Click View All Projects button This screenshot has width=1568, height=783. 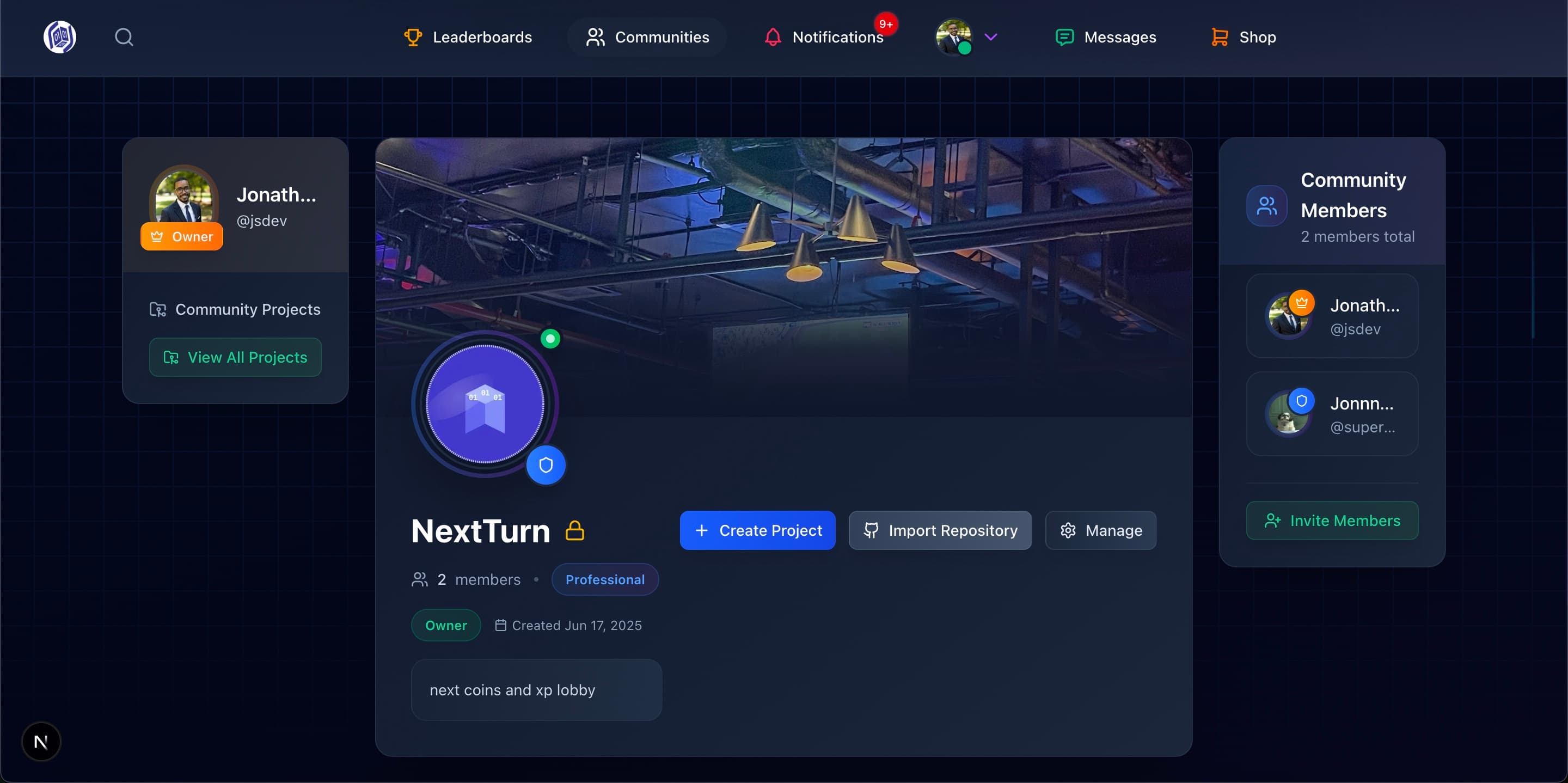[235, 357]
